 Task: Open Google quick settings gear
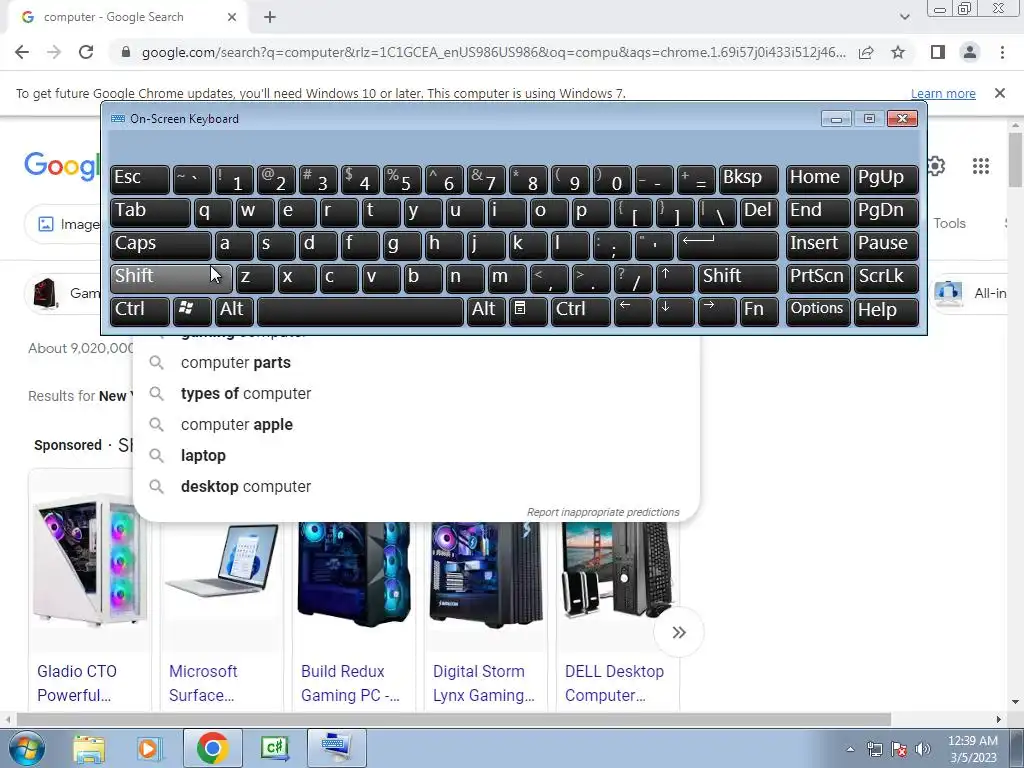coord(936,167)
